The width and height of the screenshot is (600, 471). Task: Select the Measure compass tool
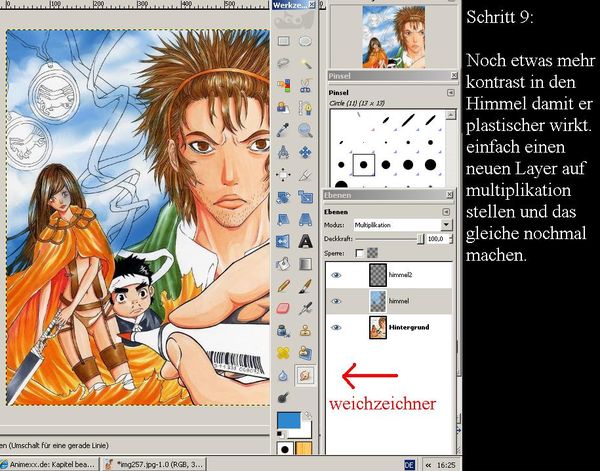283,153
